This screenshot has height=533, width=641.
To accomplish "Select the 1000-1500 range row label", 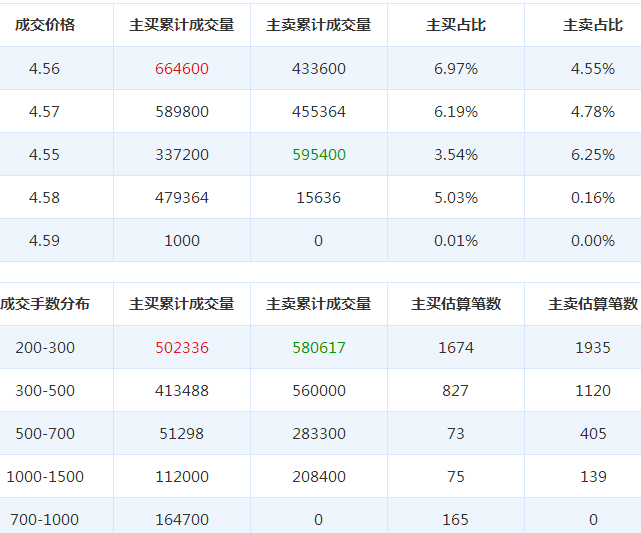I will 45,476.
